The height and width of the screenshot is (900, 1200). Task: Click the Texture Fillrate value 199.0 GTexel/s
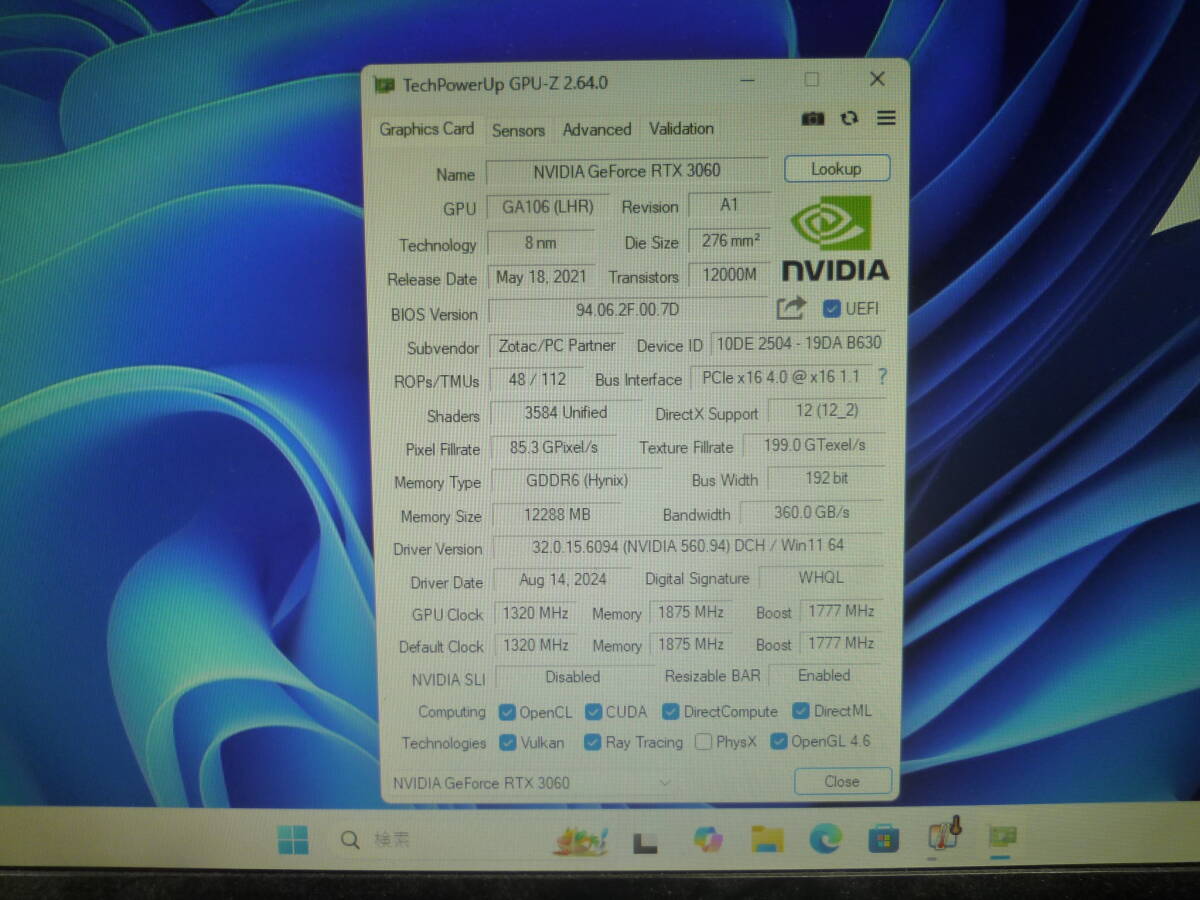(x=814, y=446)
